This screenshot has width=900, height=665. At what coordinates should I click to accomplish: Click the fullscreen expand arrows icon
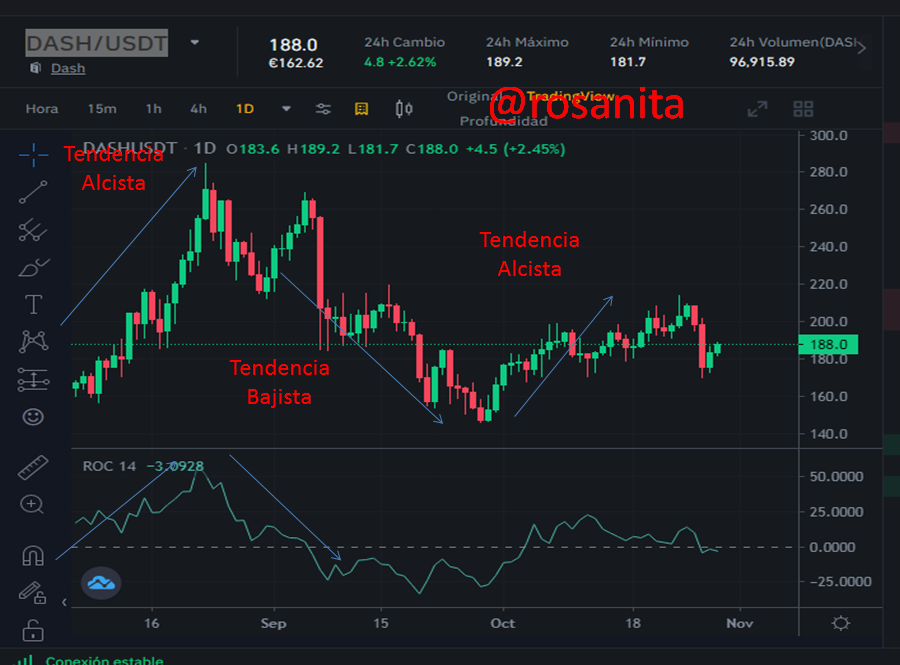(757, 108)
